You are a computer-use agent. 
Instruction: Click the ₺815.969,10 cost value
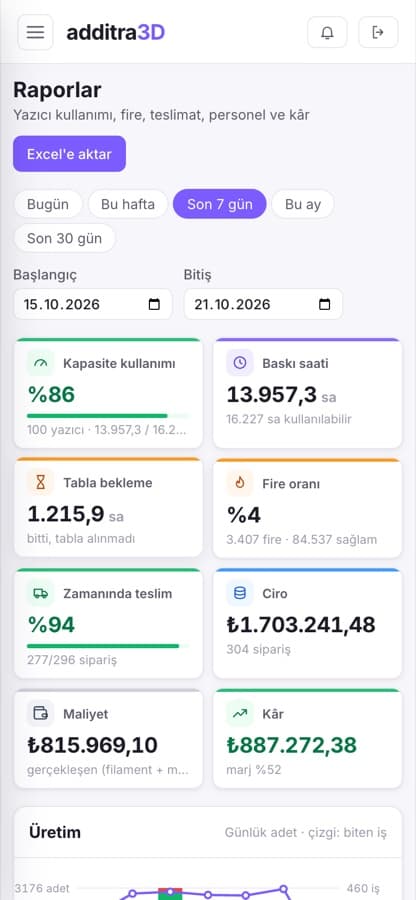(92, 746)
